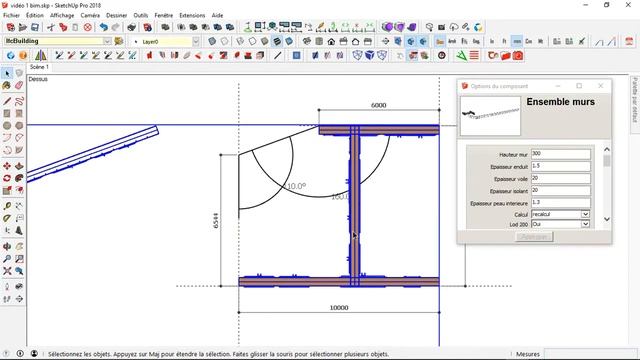Click the Open file folder icon
This screenshot has height=360, width=640.
pos(23,27)
